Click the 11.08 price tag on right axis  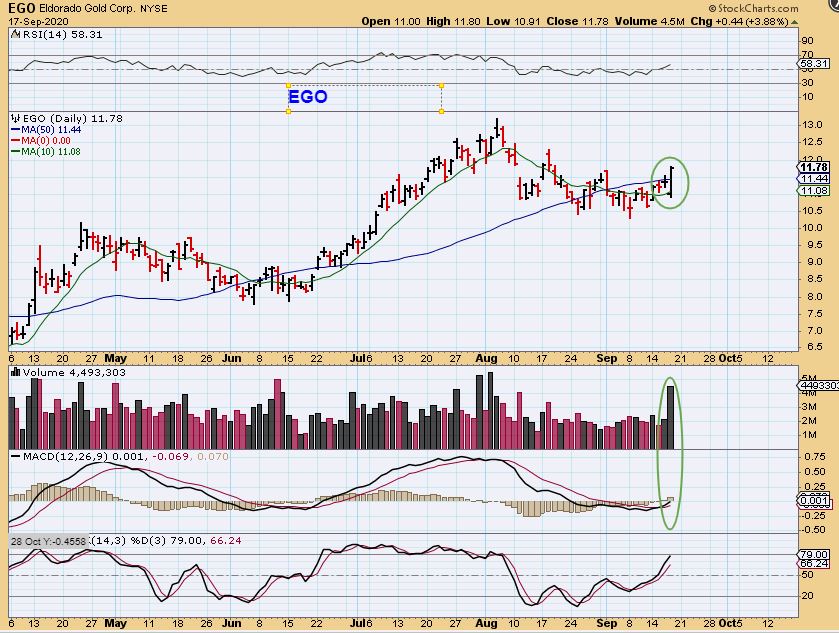(814, 190)
